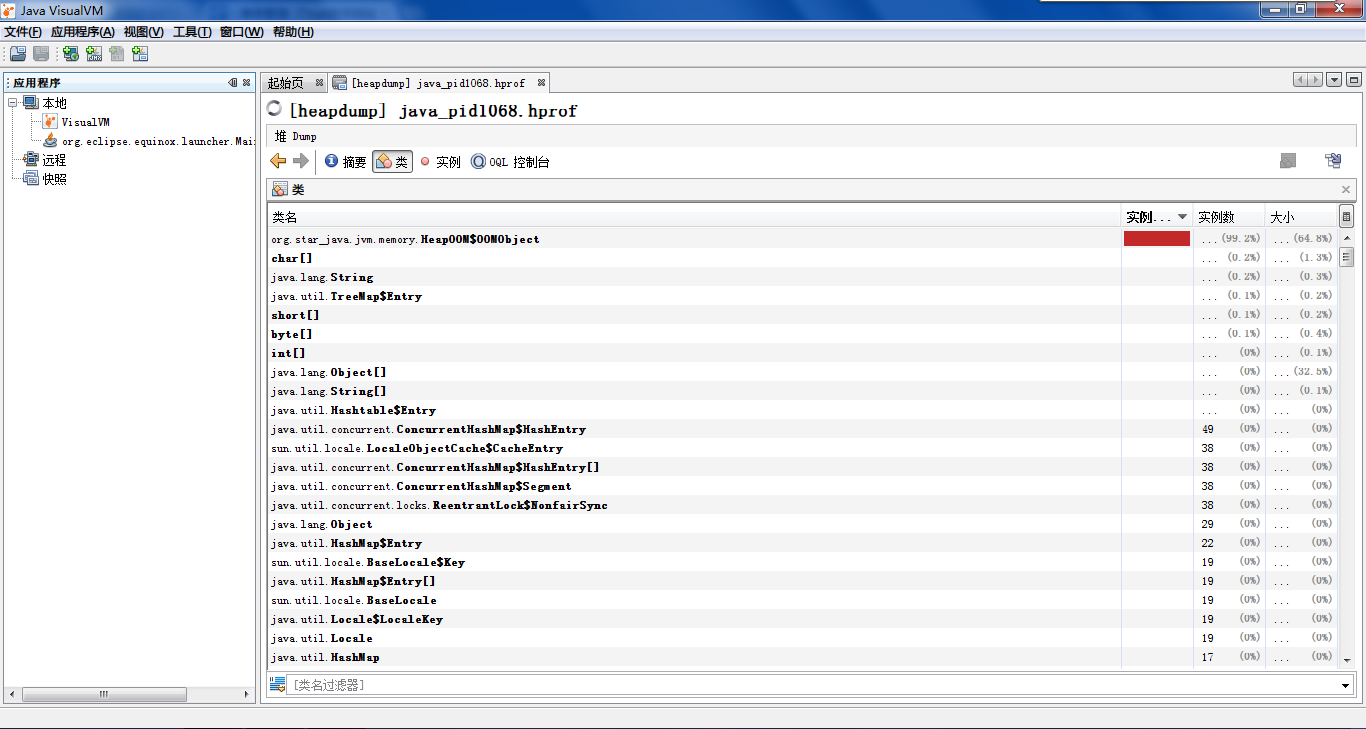This screenshot has width=1366, height=729.
Task: Close the java_pid1068.hprof heapdump tab
Action: pyautogui.click(x=542, y=83)
